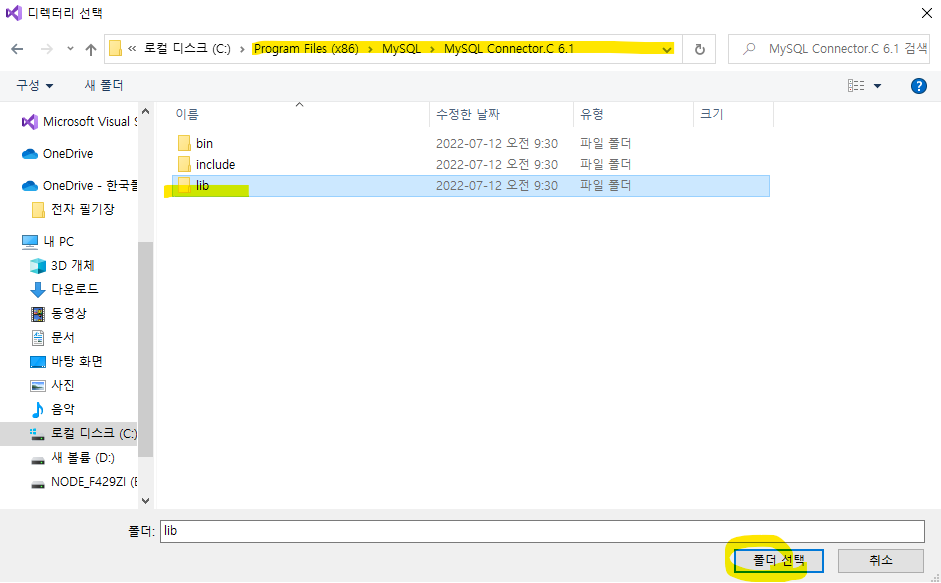941x583 pixels.
Task: Expand breadcrumb chevron after MySQL
Action: 432,49
